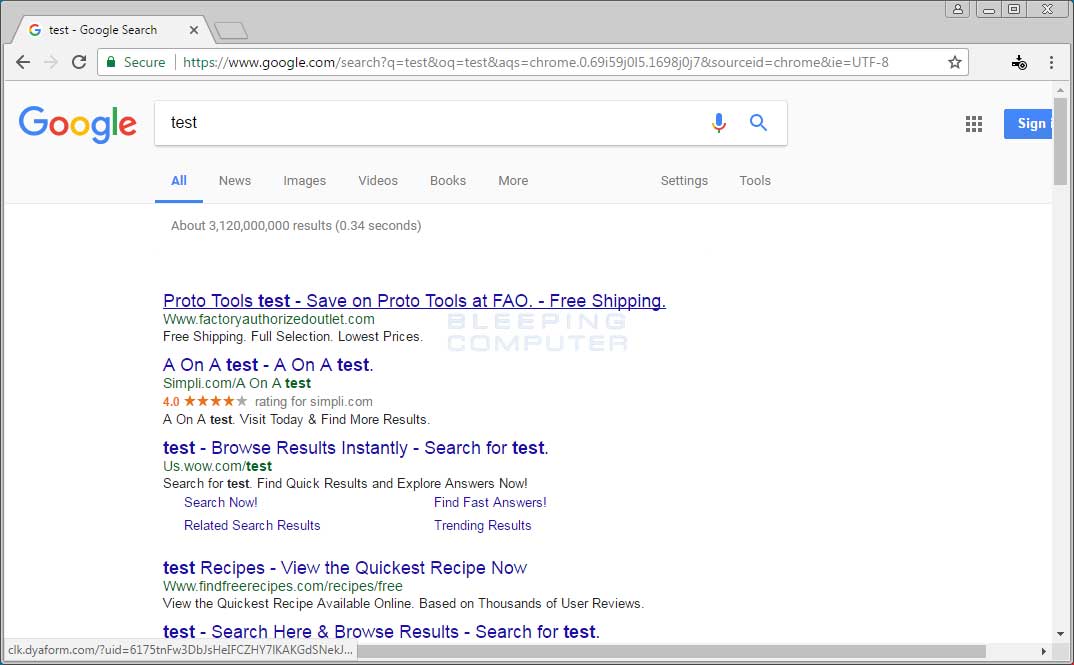Open the Settings dropdown
The width and height of the screenshot is (1074, 665).
(x=684, y=181)
